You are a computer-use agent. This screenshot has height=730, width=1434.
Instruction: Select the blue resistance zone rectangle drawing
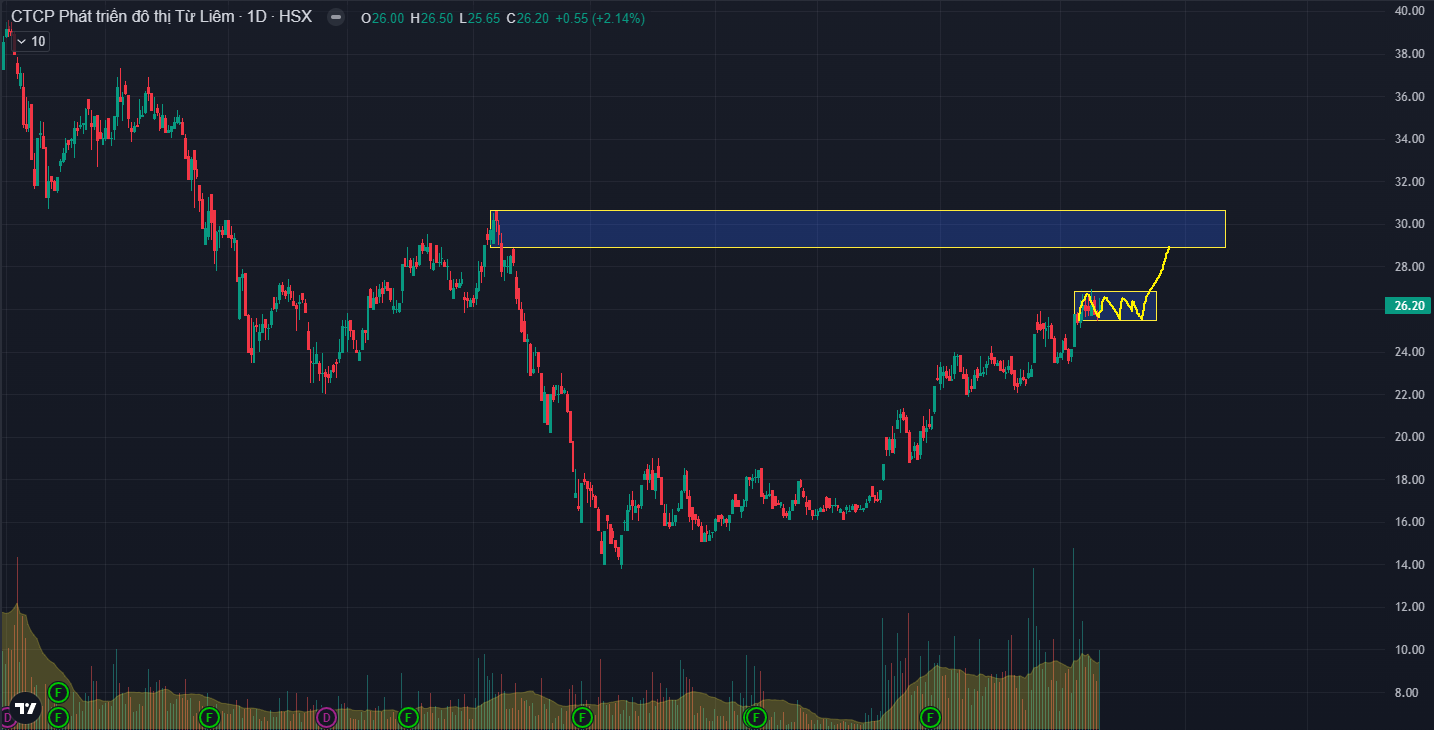(x=857, y=229)
